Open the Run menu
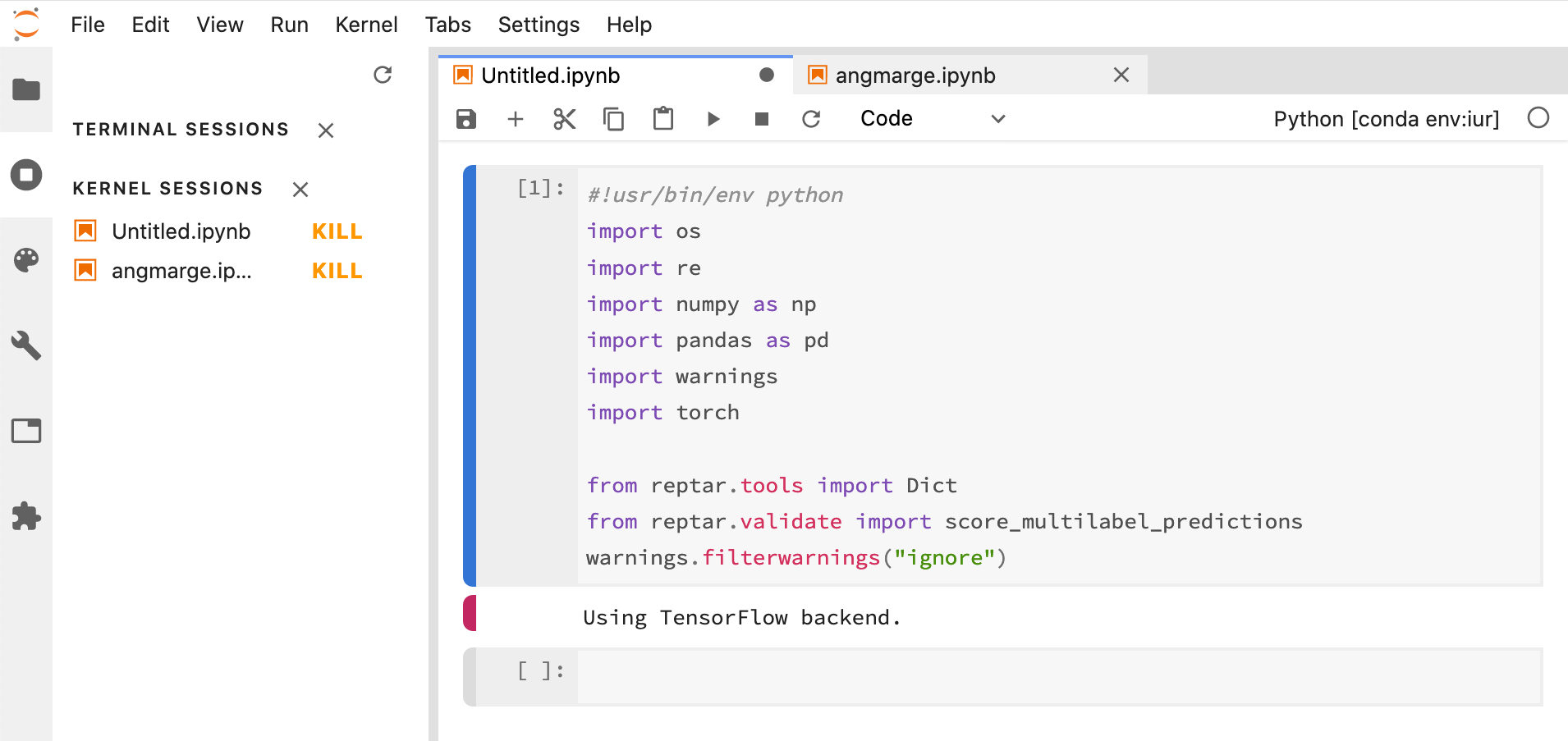The width and height of the screenshot is (1568, 741). (290, 25)
